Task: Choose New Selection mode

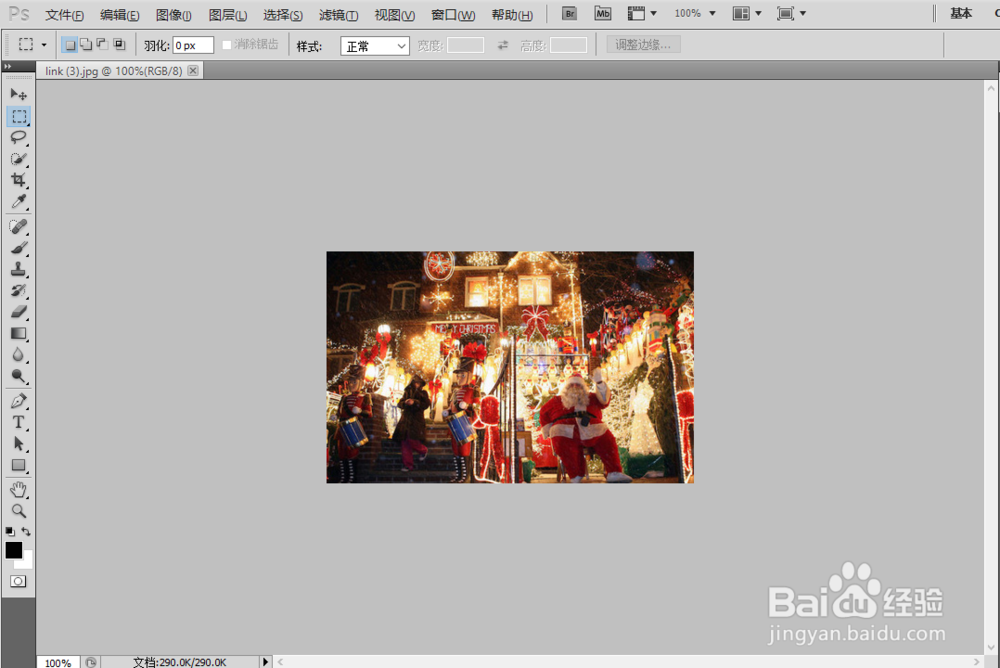Action: (x=70, y=45)
